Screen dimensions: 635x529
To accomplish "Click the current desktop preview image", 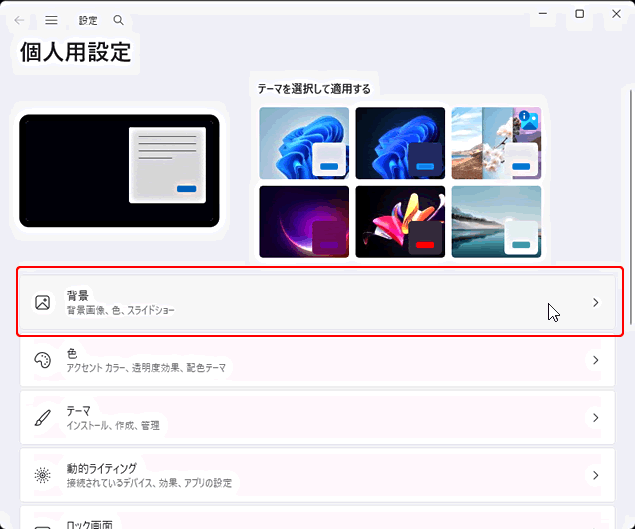I will tap(119, 171).
